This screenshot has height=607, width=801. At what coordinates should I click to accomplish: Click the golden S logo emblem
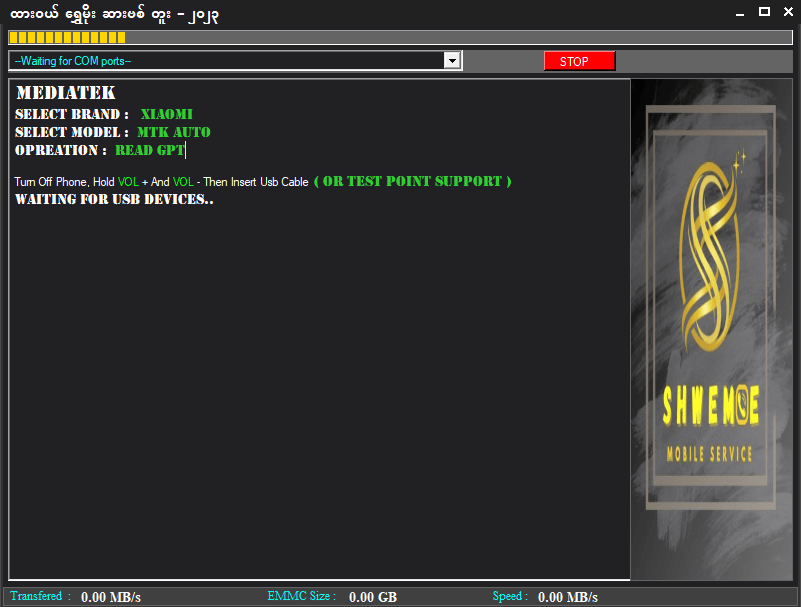(710, 258)
